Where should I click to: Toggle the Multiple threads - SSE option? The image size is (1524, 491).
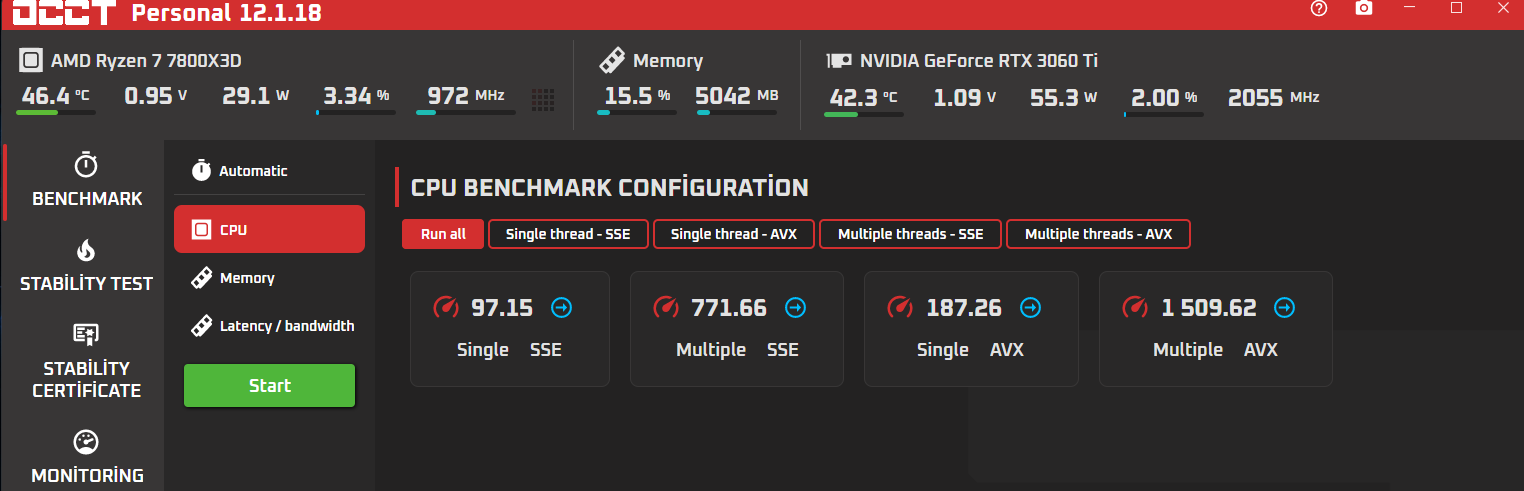(x=910, y=234)
